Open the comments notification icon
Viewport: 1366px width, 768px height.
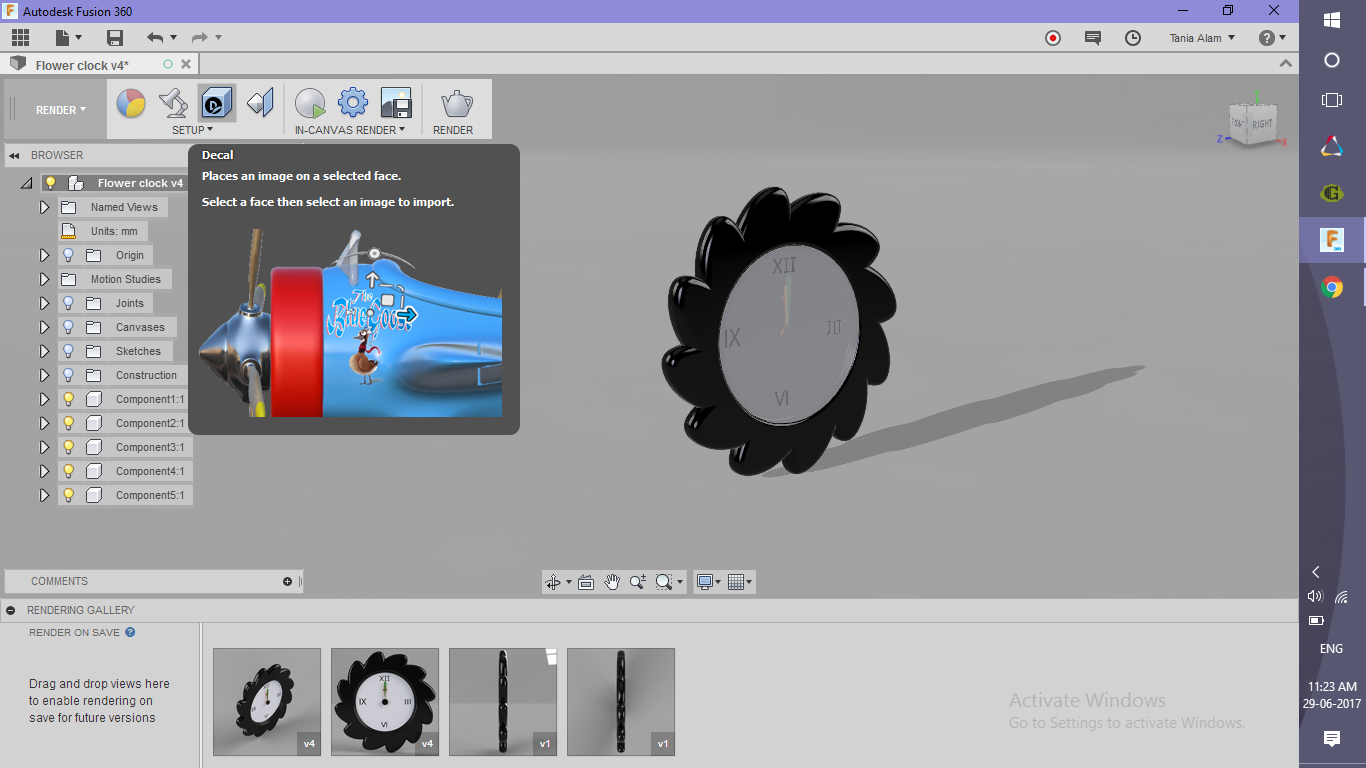tap(1093, 38)
